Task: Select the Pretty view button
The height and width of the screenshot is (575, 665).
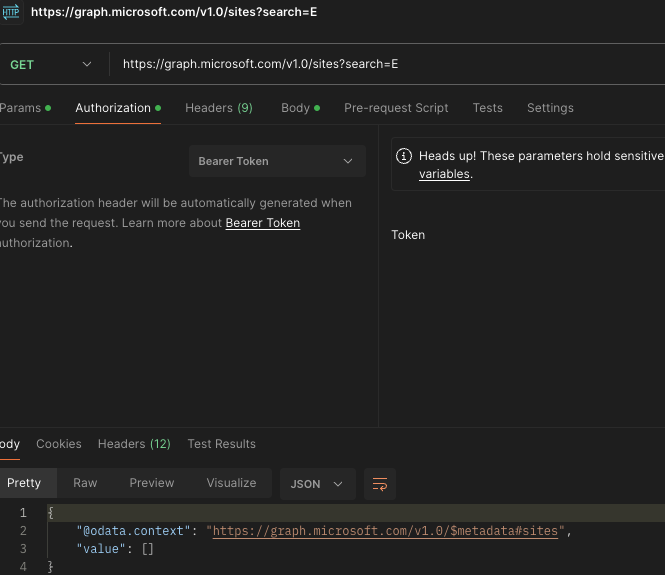Action: (28, 483)
